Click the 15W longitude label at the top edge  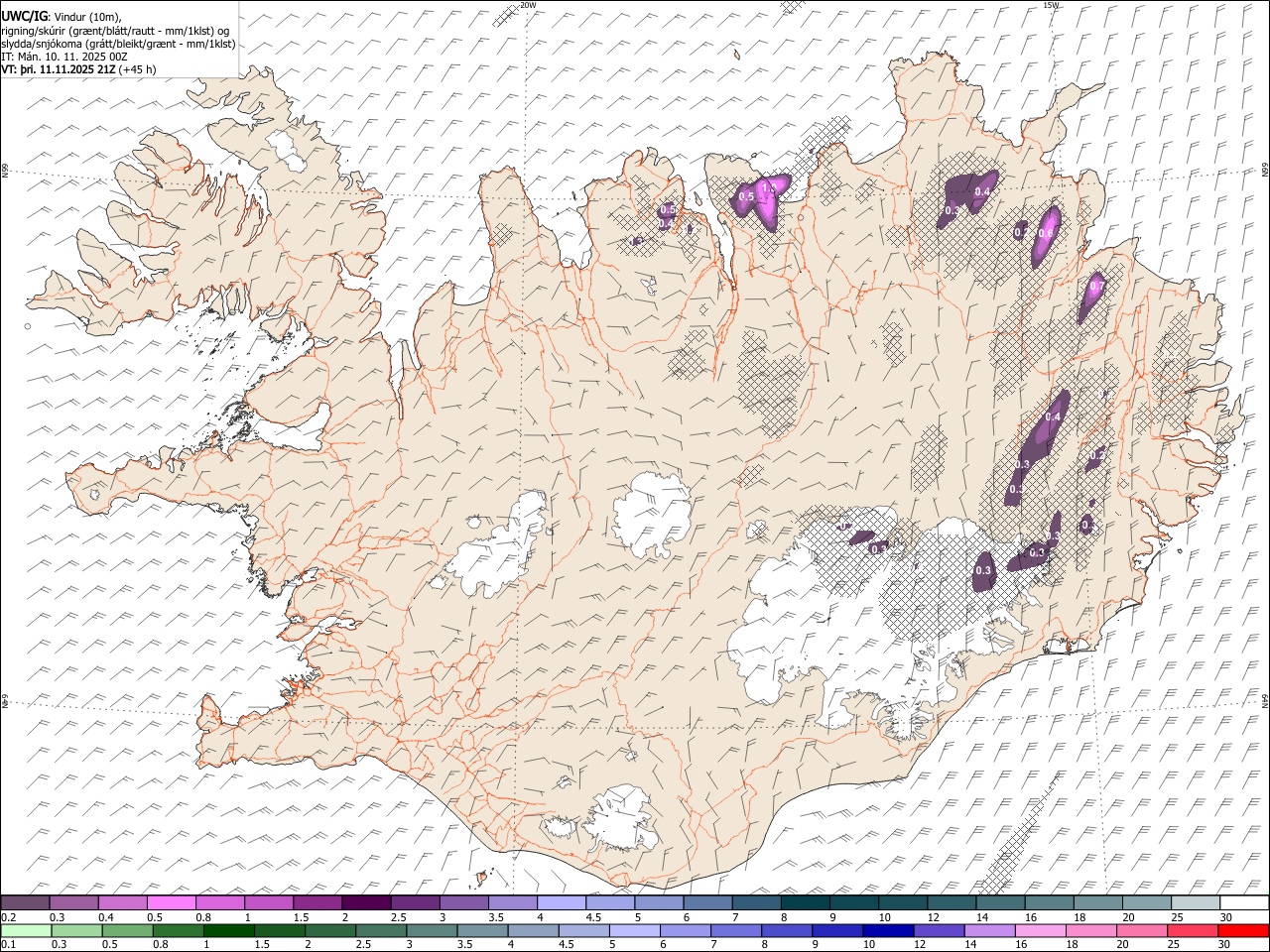(1052, 5)
